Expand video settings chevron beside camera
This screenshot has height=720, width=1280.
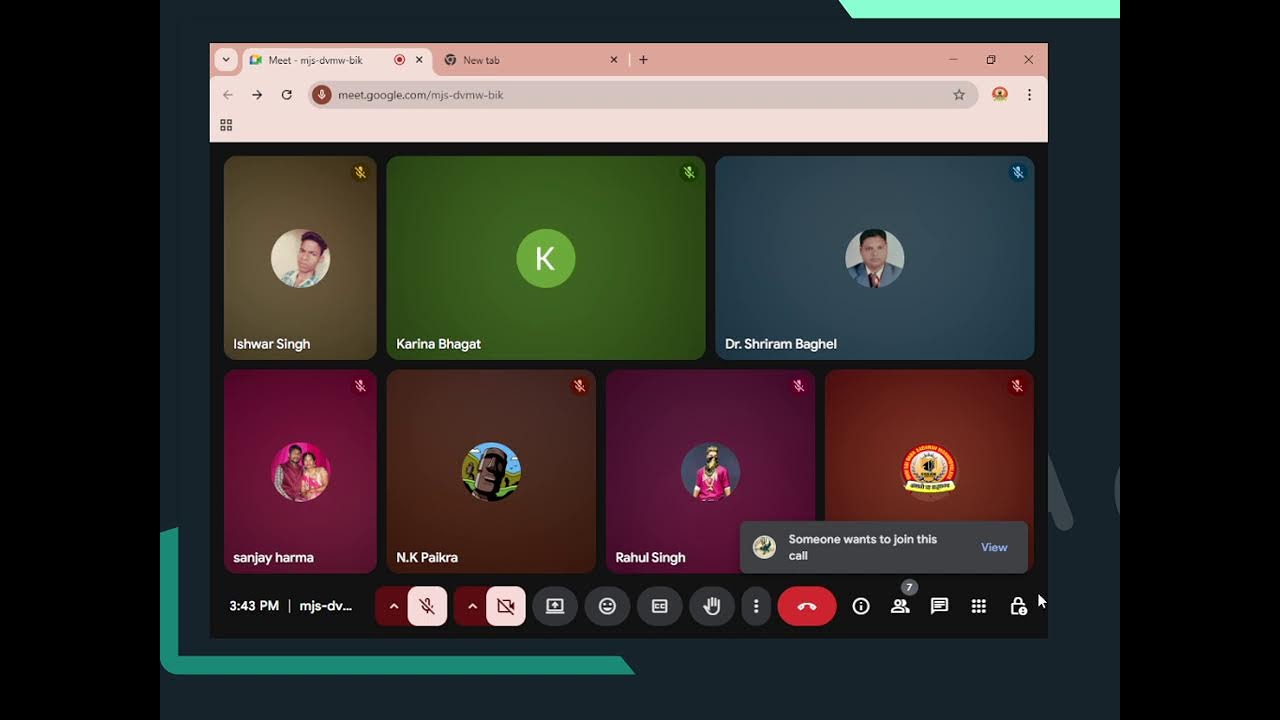(472, 606)
